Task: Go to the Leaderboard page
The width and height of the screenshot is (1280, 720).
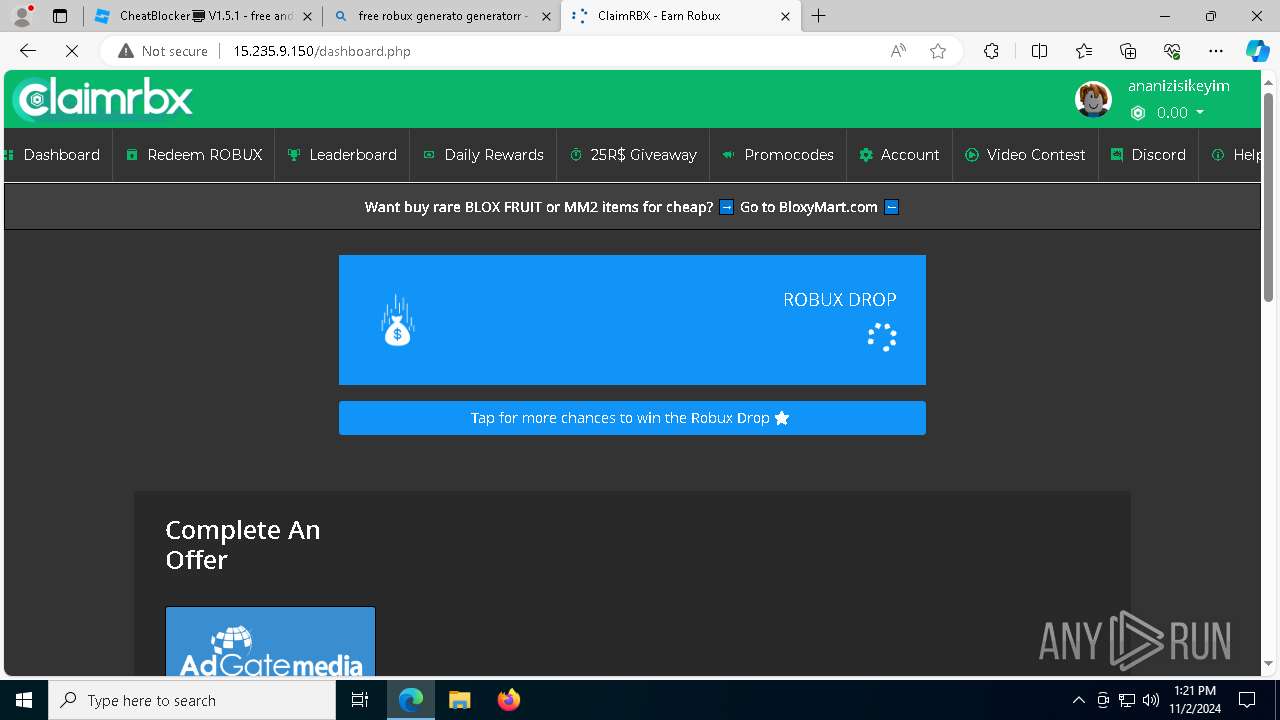Action: pyautogui.click(x=342, y=155)
